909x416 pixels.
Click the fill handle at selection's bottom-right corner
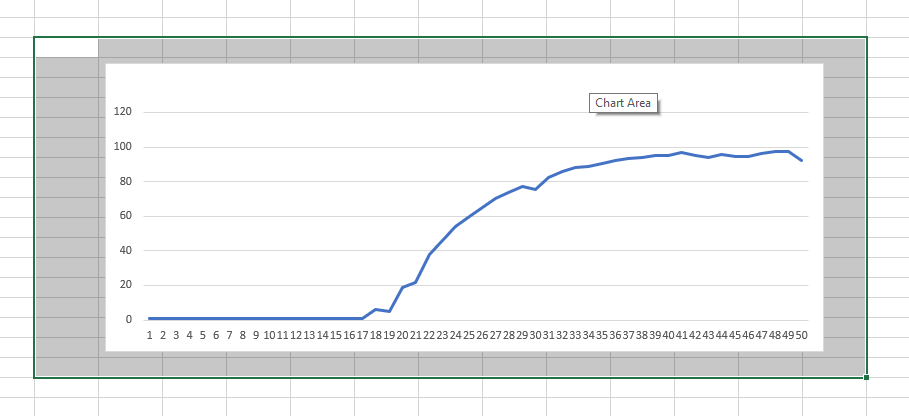click(866, 377)
